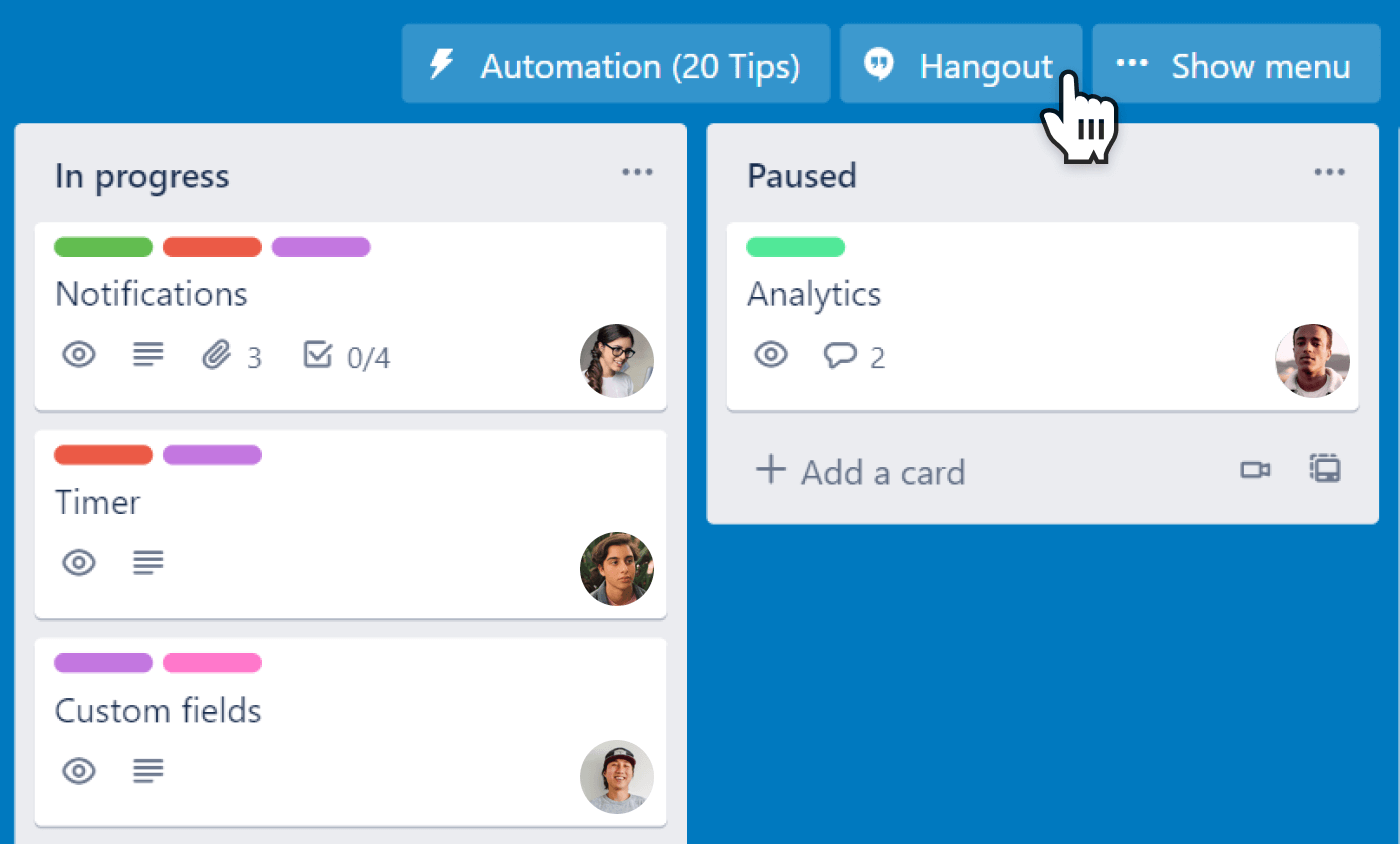Image resolution: width=1400 pixels, height=844 pixels.
Task: Click the attachment paperclip icon on Notifications card
Action: pos(216,355)
